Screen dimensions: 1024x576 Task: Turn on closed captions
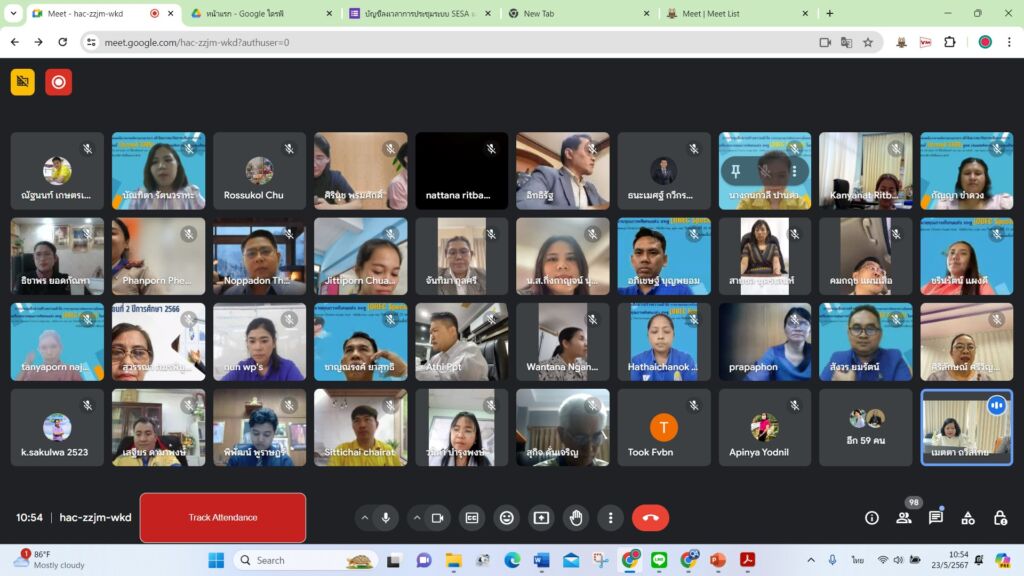(x=472, y=518)
